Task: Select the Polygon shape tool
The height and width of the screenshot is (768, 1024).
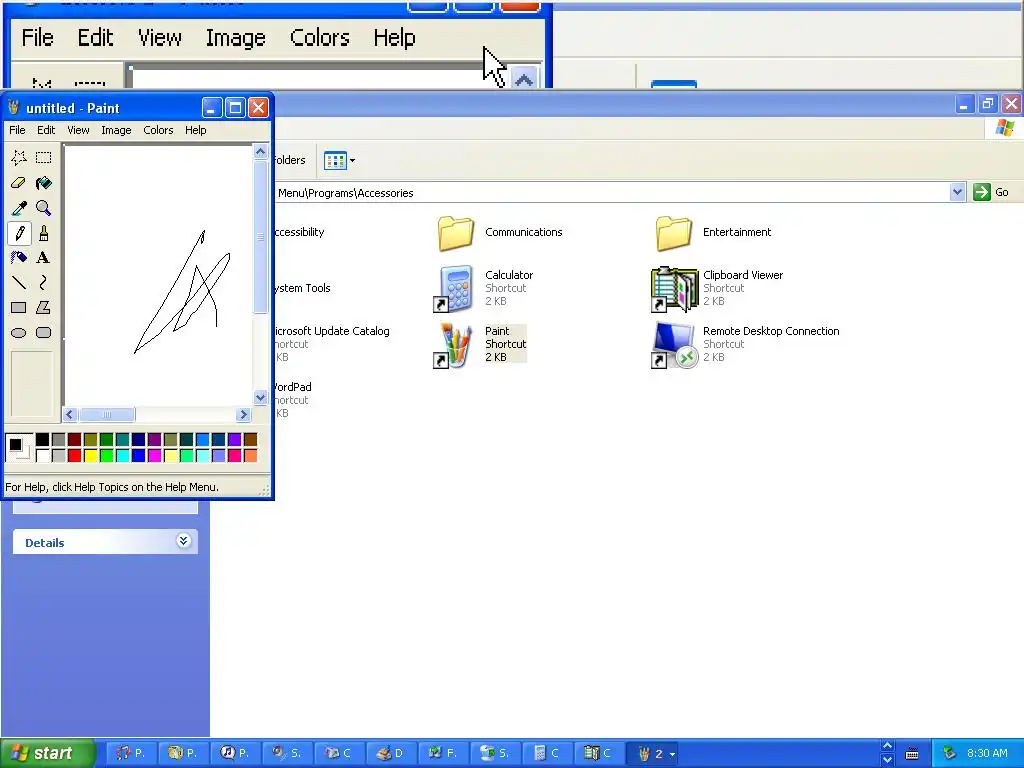Action: point(44,308)
